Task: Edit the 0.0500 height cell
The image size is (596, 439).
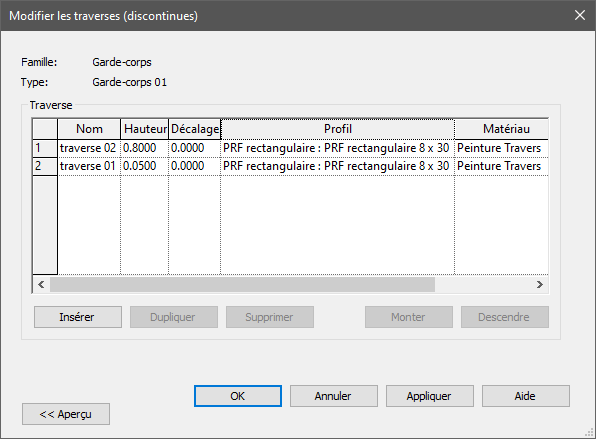Action: [144, 166]
